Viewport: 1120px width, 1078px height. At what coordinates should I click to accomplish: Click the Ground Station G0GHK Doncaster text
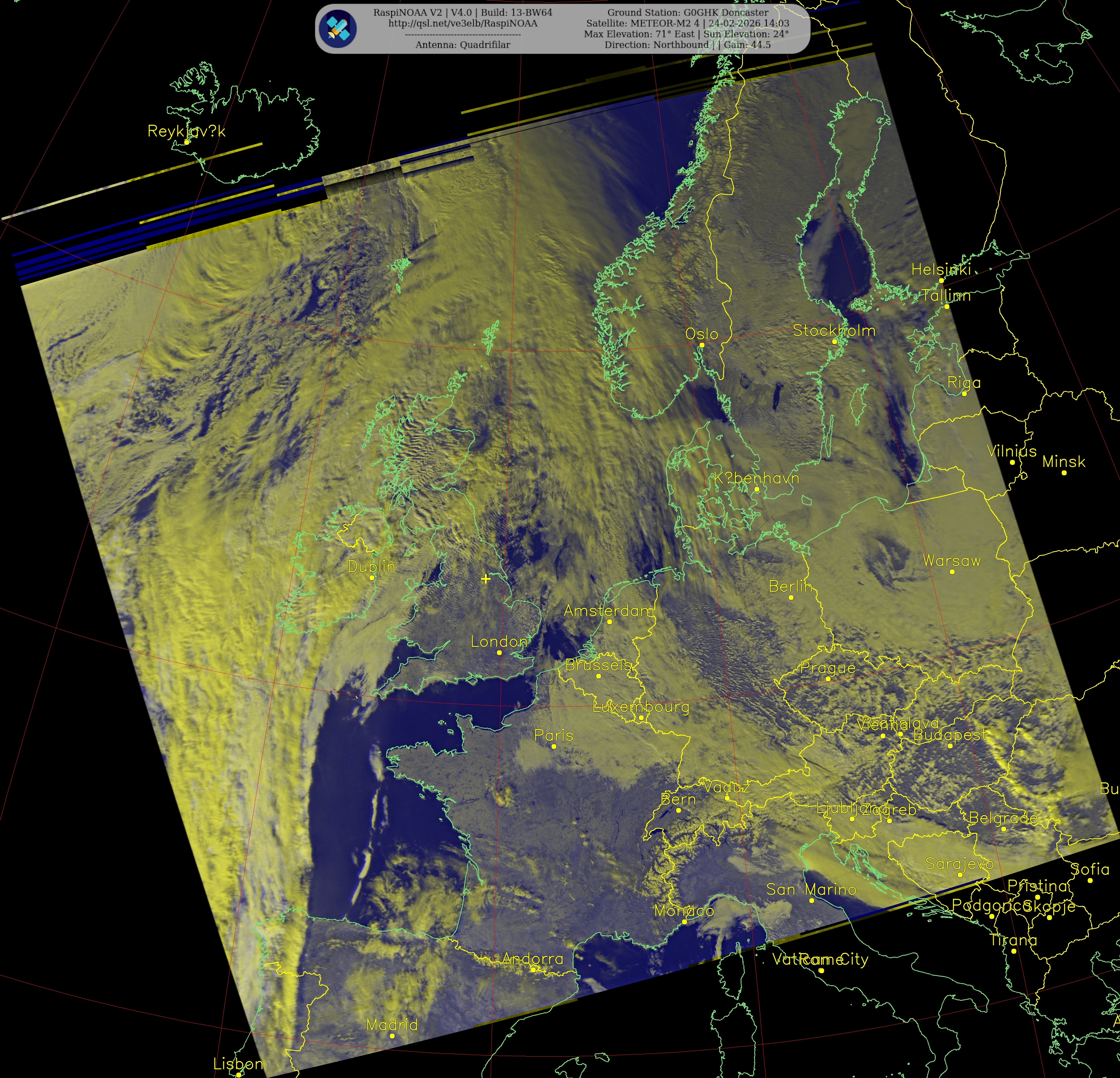(687, 12)
